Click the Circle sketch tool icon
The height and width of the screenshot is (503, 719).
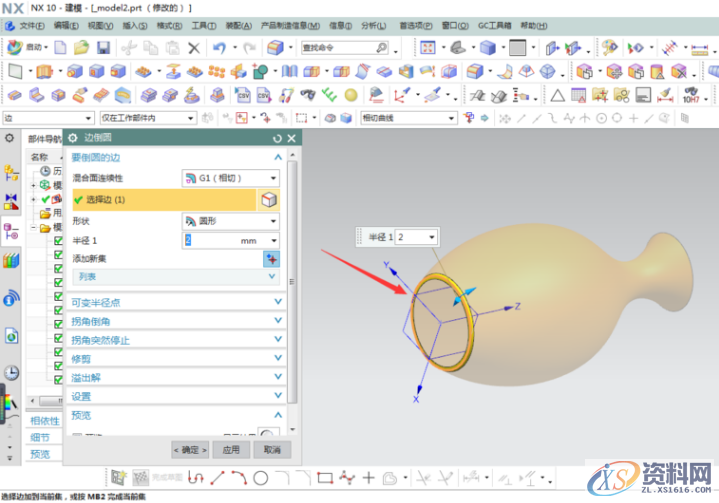click(261, 478)
